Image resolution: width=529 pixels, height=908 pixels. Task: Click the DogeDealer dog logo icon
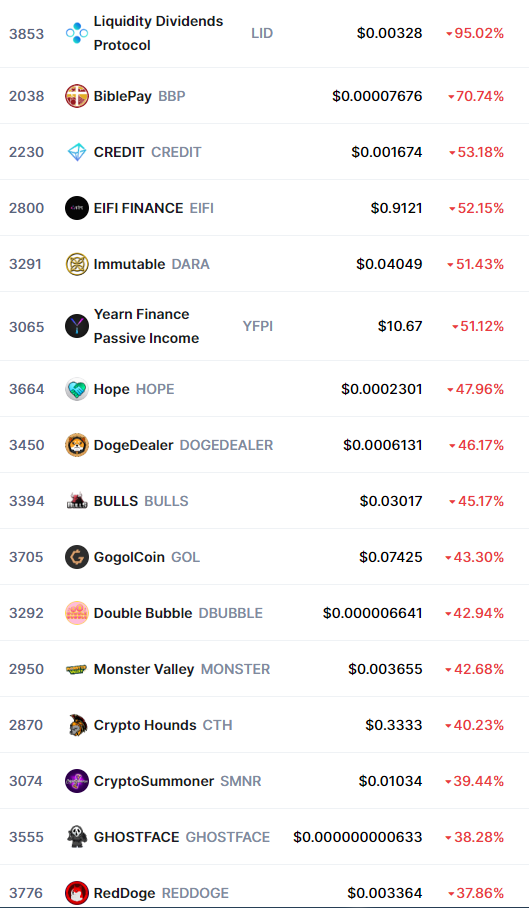pos(77,445)
